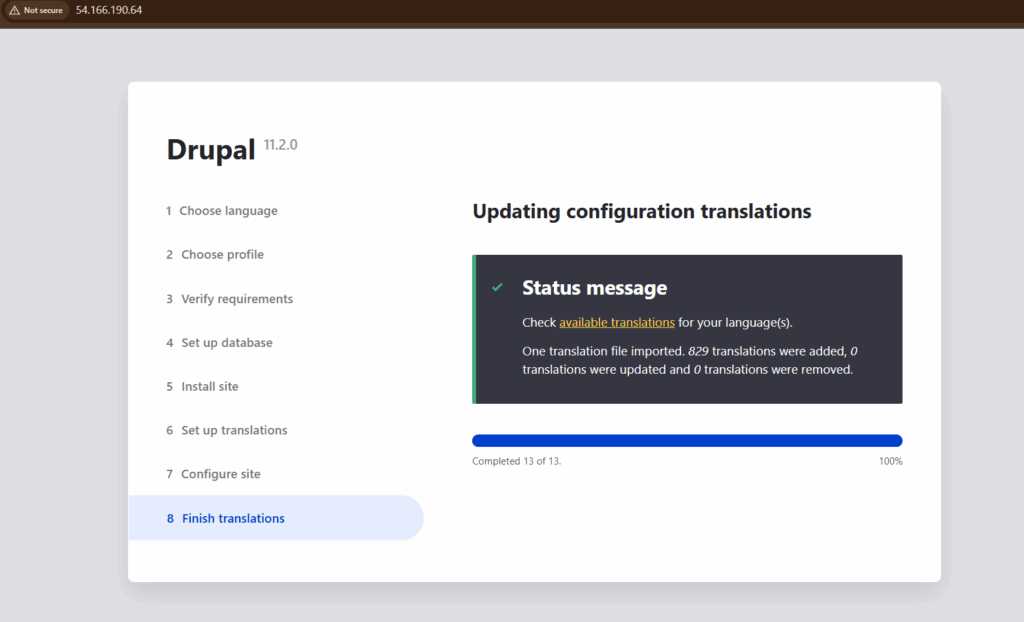Image resolution: width=1024 pixels, height=622 pixels.
Task: Click the blue progress bar
Action: point(687,440)
